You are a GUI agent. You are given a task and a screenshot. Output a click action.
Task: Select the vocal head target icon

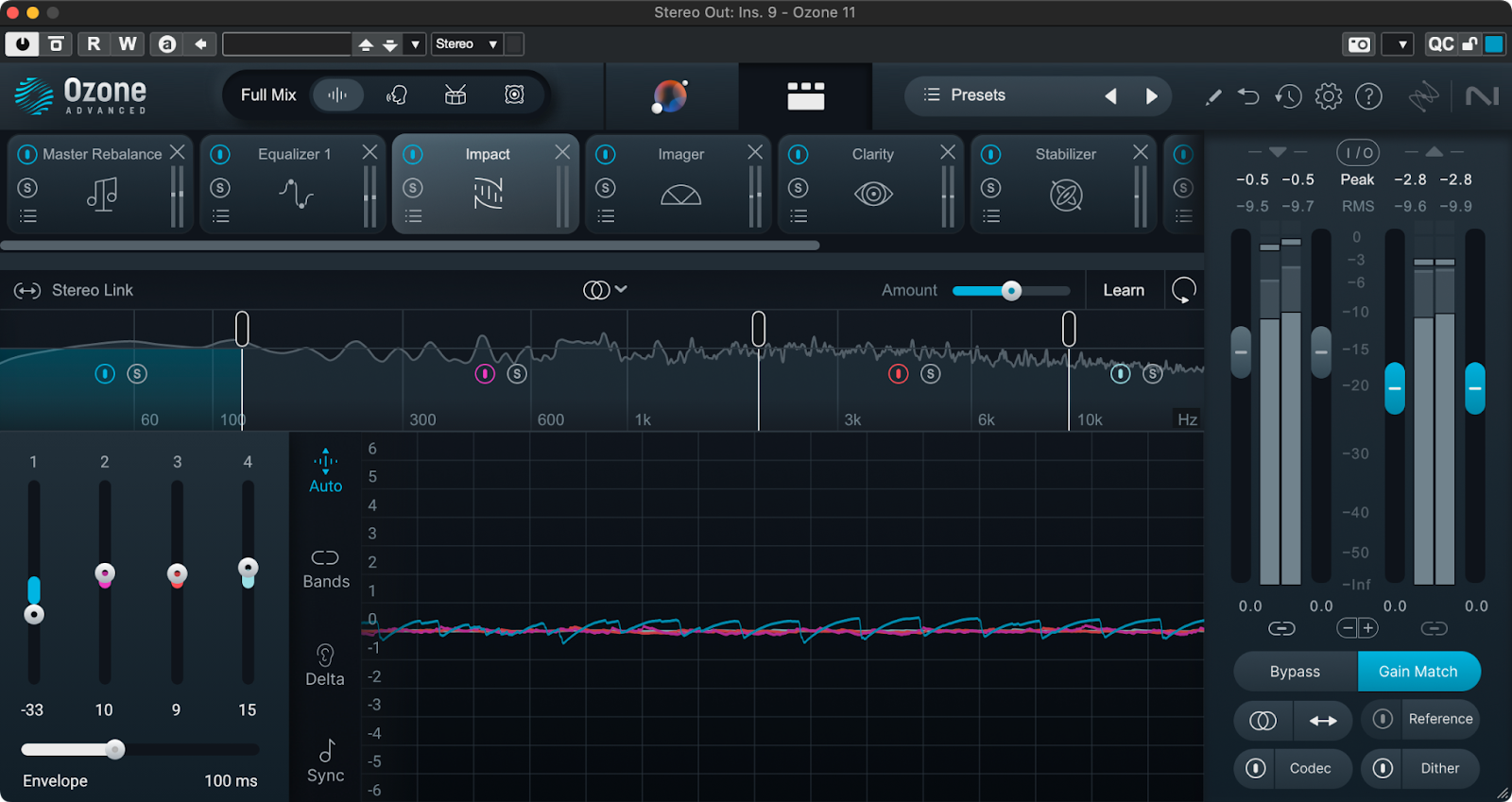(397, 94)
